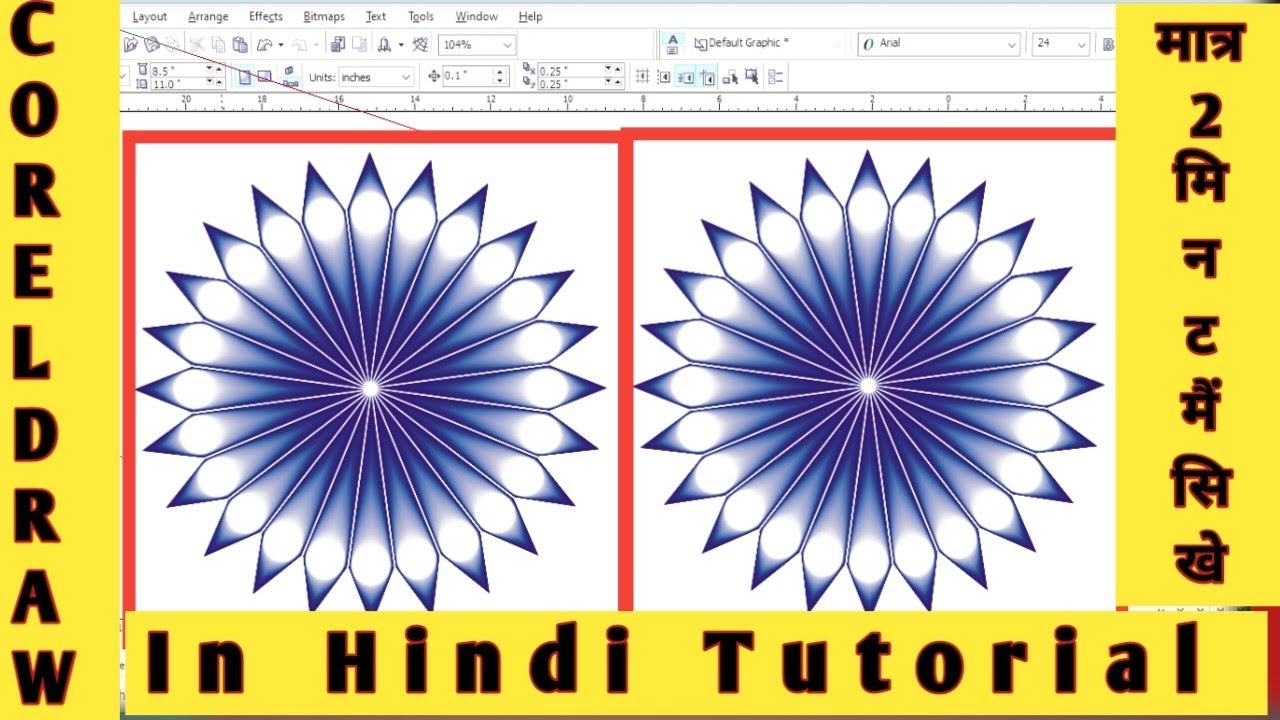Open the Help menu

[x=531, y=17]
